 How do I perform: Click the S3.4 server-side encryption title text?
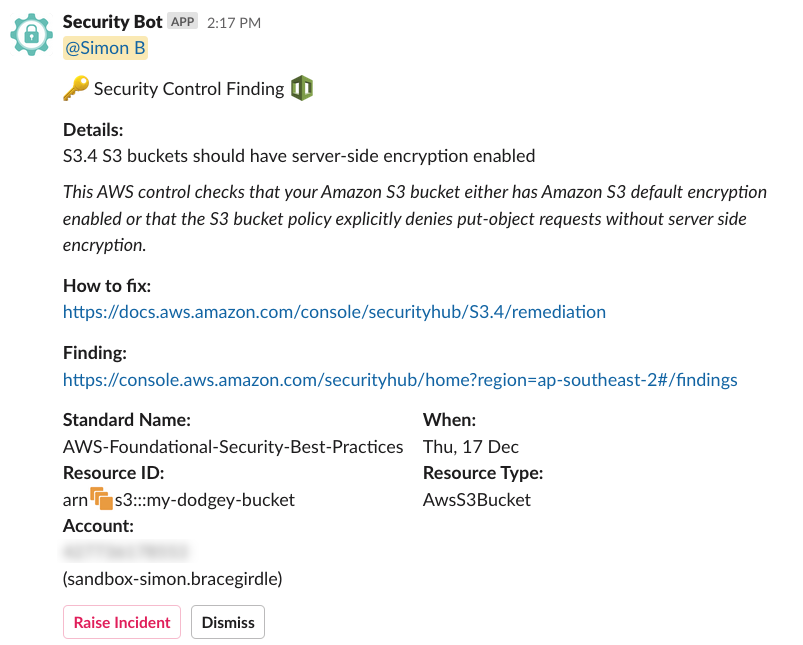(299, 156)
